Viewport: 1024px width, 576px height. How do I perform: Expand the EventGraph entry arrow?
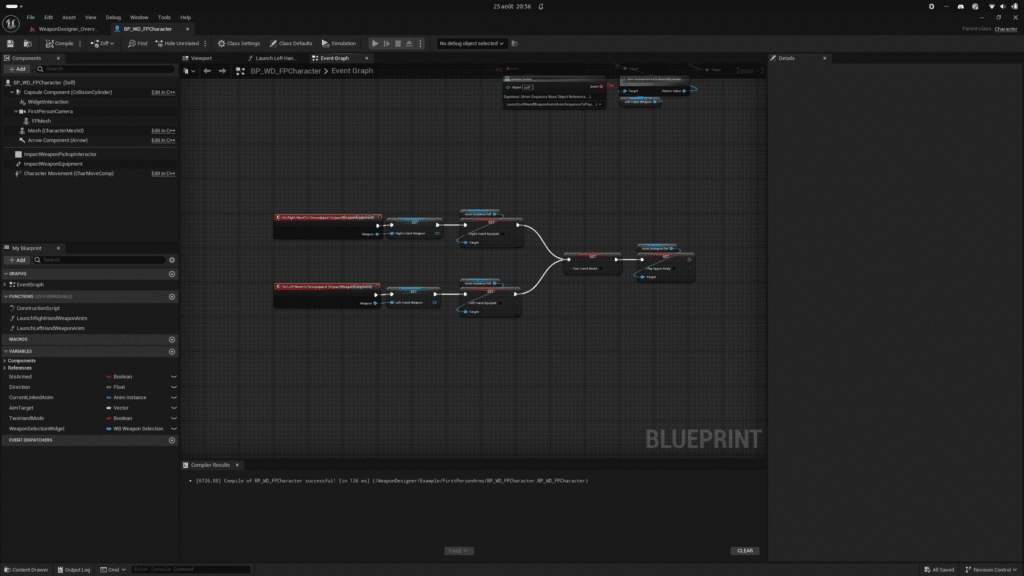tap(5, 285)
